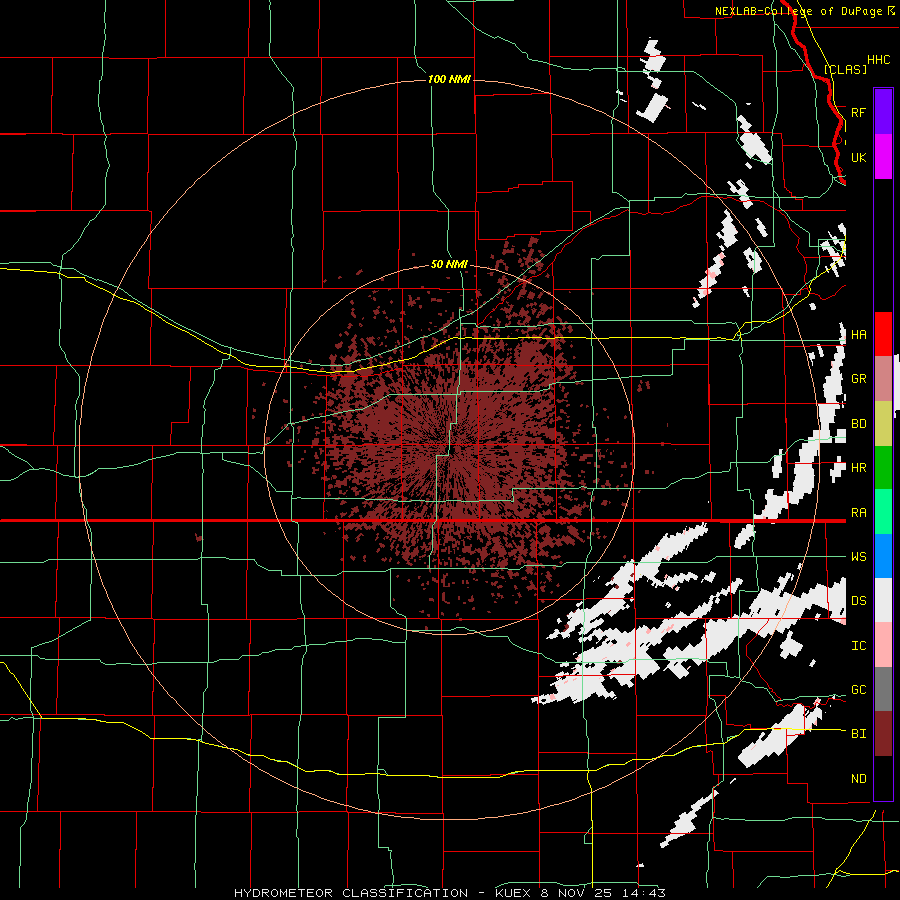Click the HA legend label
The image size is (900, 900).
coord(858,334)
